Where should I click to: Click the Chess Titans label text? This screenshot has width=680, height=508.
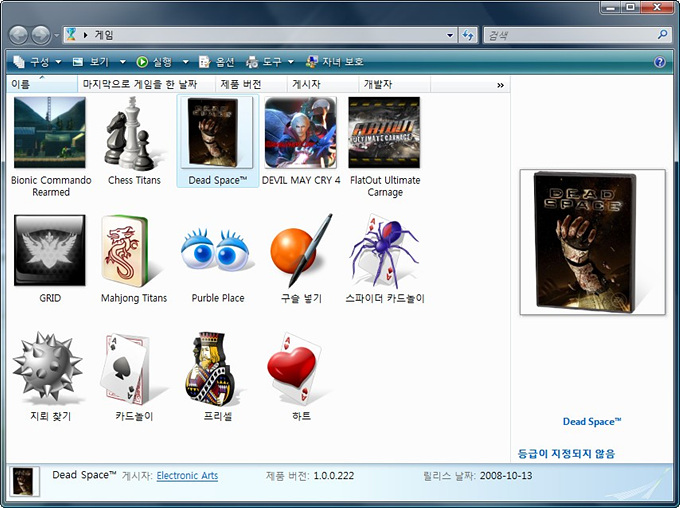point(134,180)
